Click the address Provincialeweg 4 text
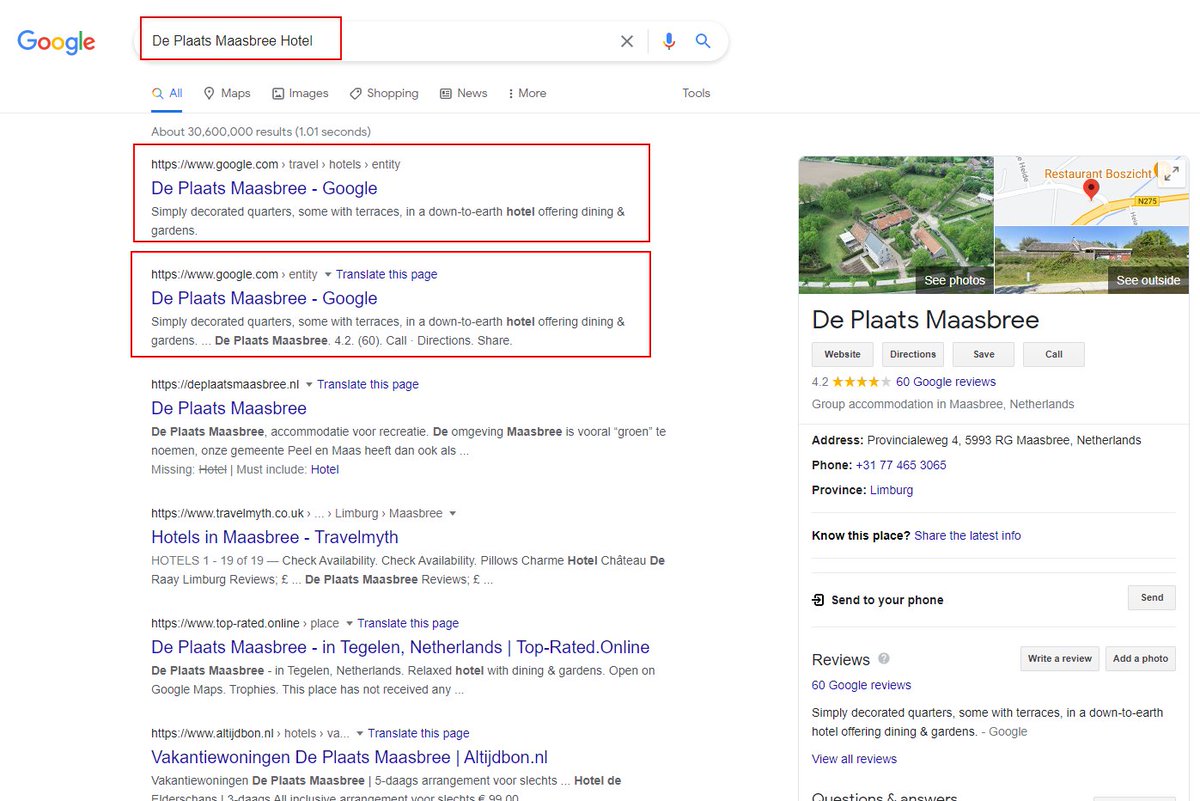The image size is (1200, 801). click(x=1004, y=440)
